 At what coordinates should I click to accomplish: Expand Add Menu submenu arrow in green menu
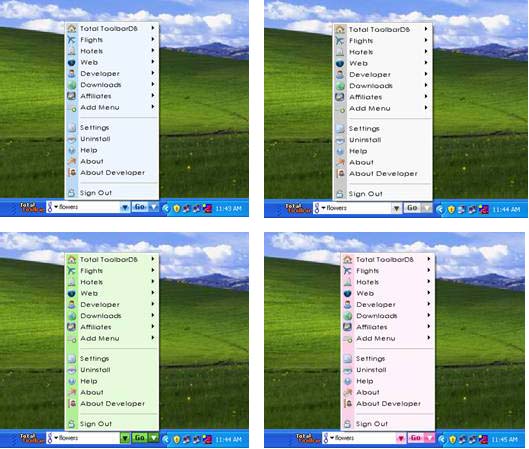pos(153,338)
